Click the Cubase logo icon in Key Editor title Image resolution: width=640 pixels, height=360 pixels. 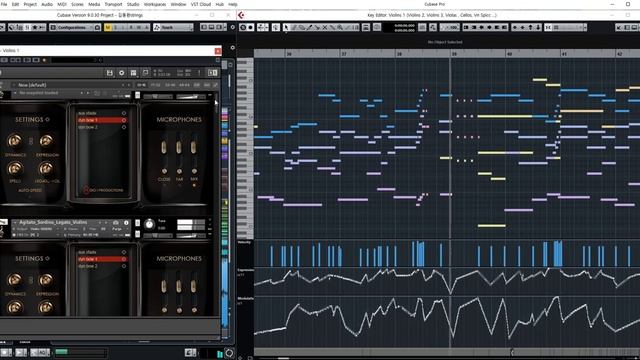(x=241, y=15)
